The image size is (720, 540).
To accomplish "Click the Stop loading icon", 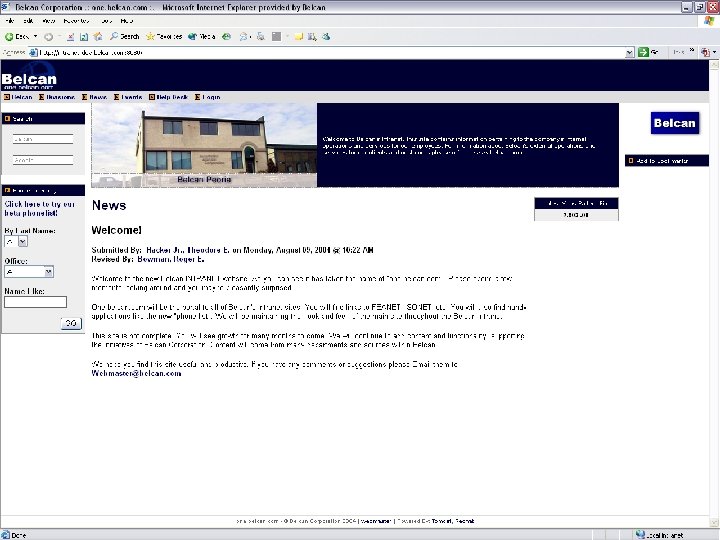I will click(x=70, y=37).
